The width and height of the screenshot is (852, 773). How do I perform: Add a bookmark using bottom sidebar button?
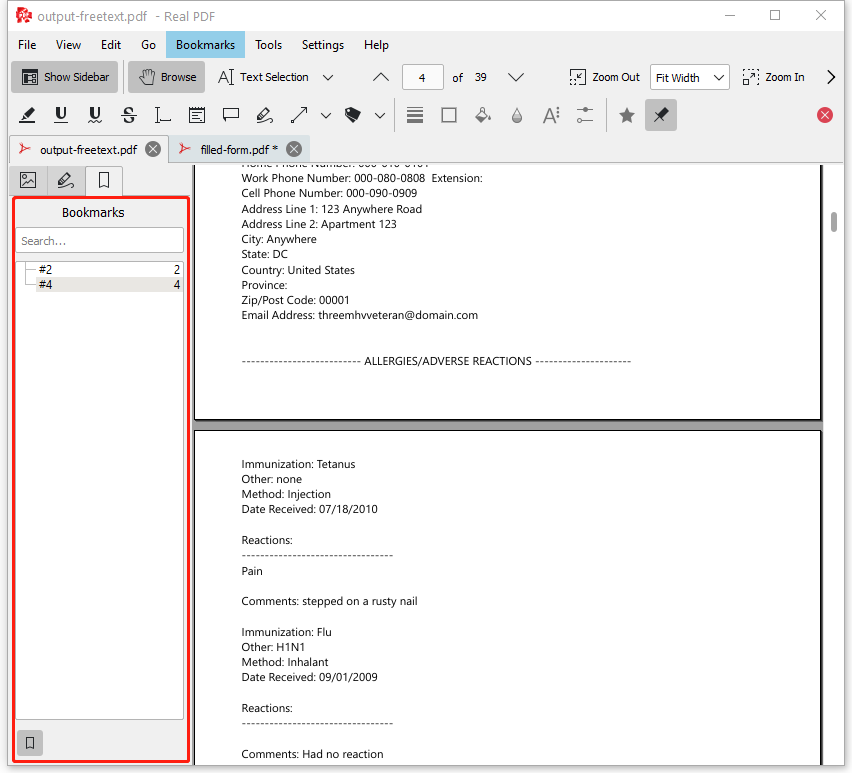[x=30, y=743]
